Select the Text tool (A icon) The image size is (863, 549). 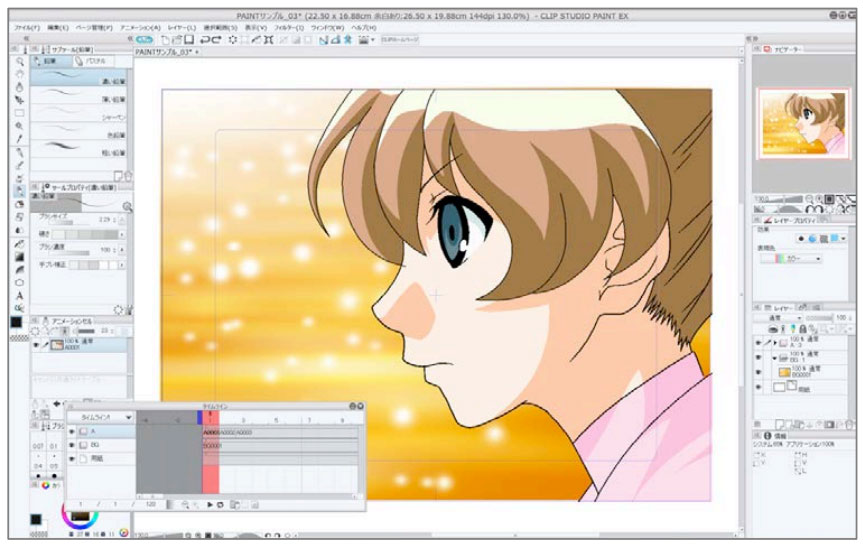point(20,294)
